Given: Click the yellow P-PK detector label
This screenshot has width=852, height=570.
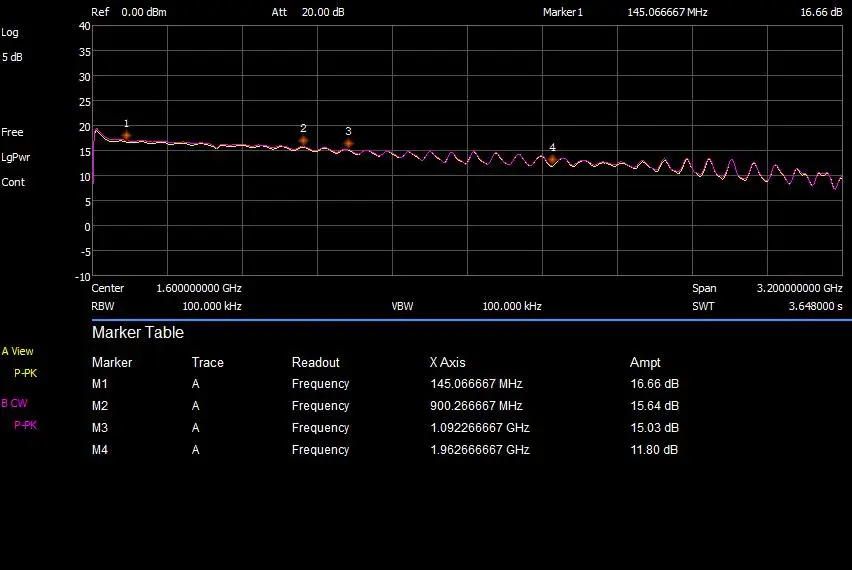Looking at the screenshot, I should click(26, 373).
